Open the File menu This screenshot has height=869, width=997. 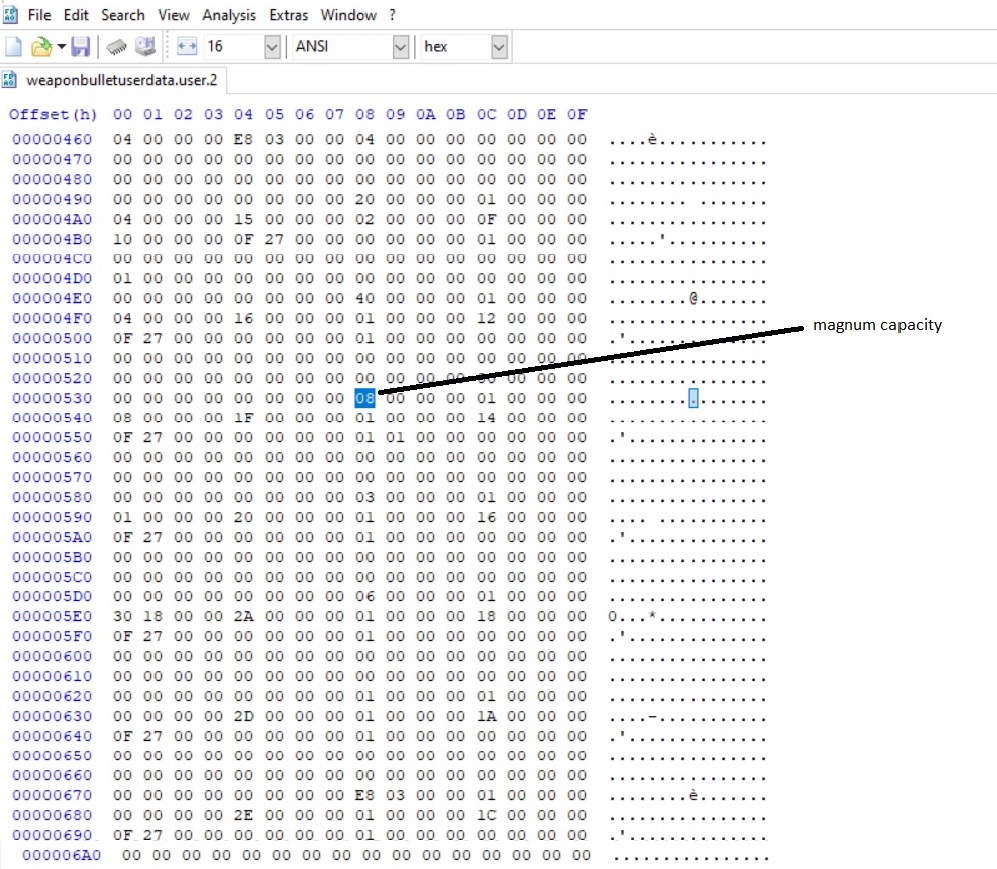40,15
